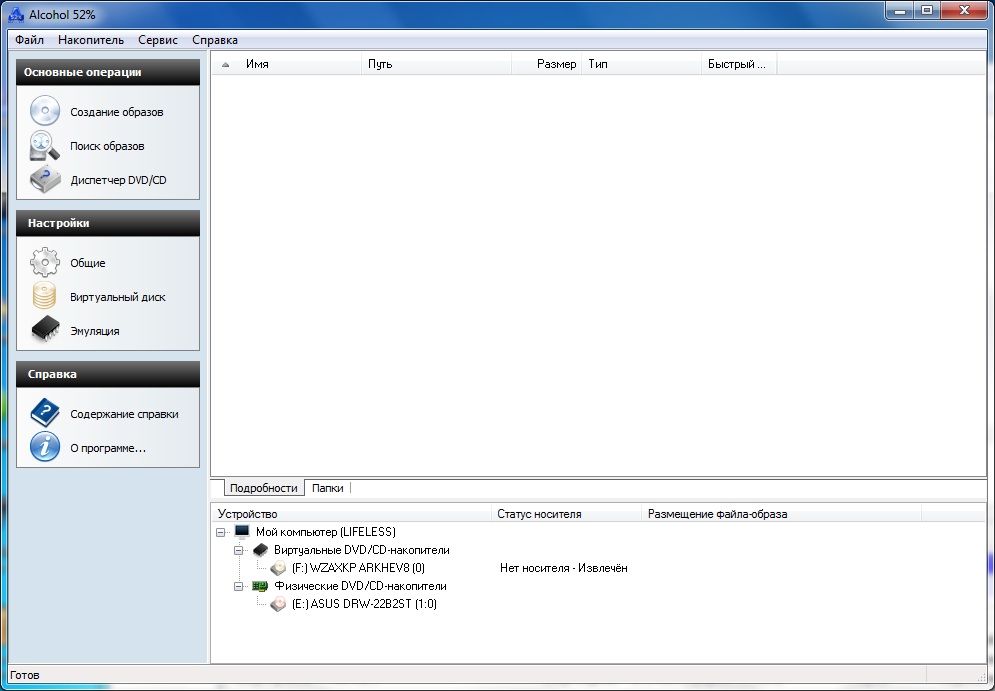Collapse Физические DVD/CD-накопители node
995x691 pixels.
pos(239,586)
